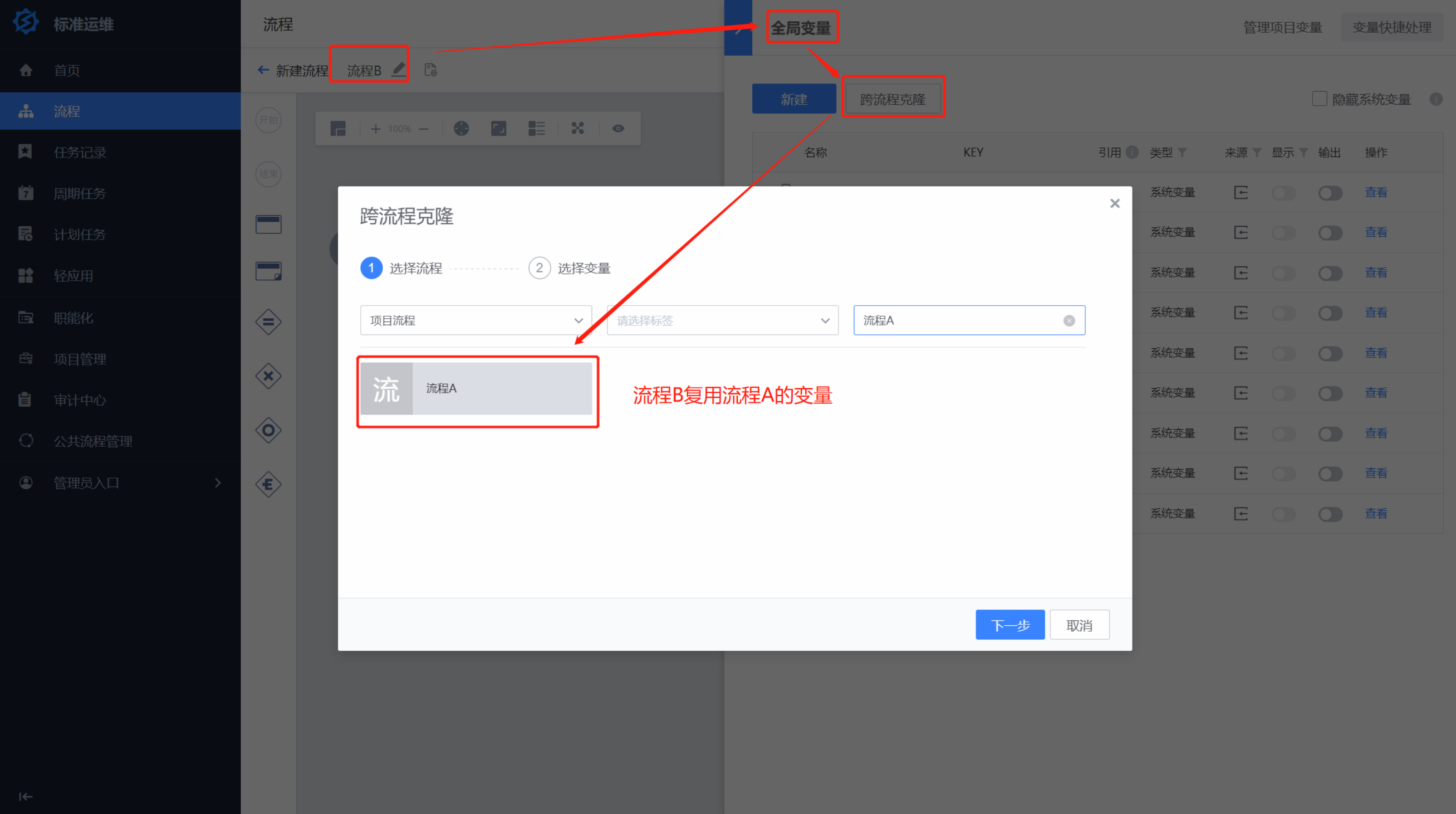Toggle output switch in first variable row
The width and height of the screenshot is (1456, 814).
[x=1330, y=193]
